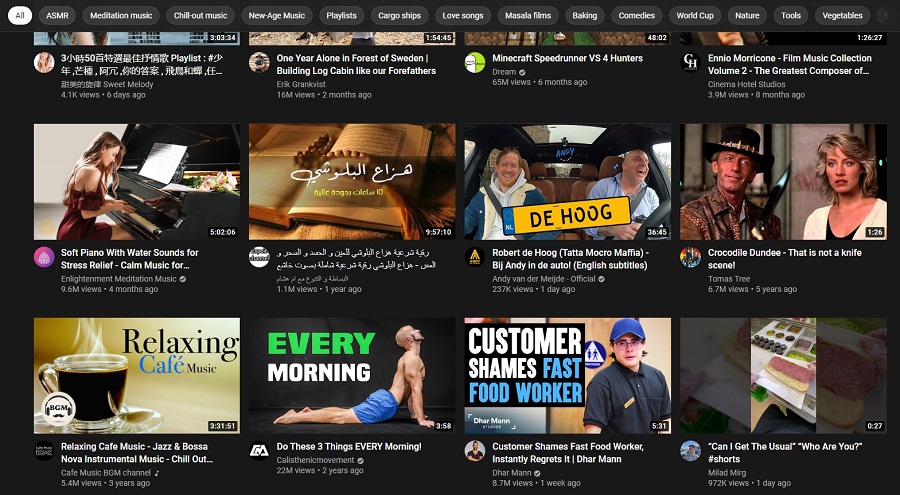Viewport: 900px width, 495px height.
Task: Open Relaxing Cafe Music video title
Action: coord(137,453)
